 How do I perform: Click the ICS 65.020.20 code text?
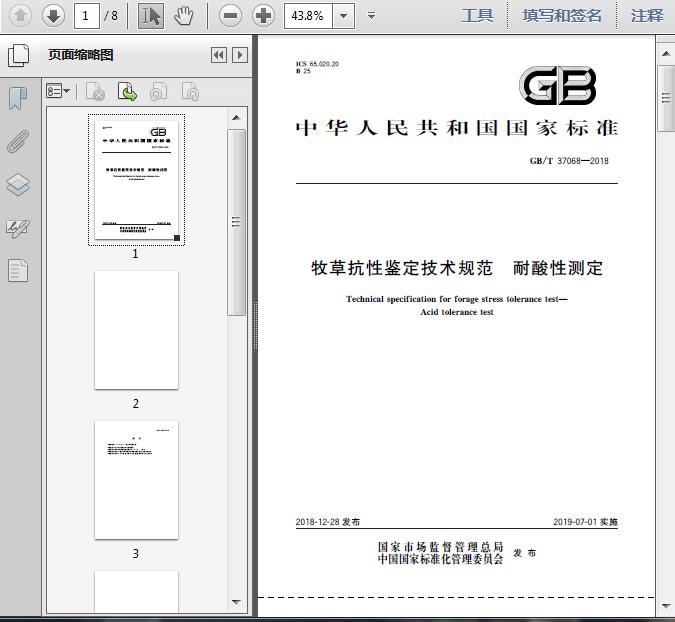[317, 64]
